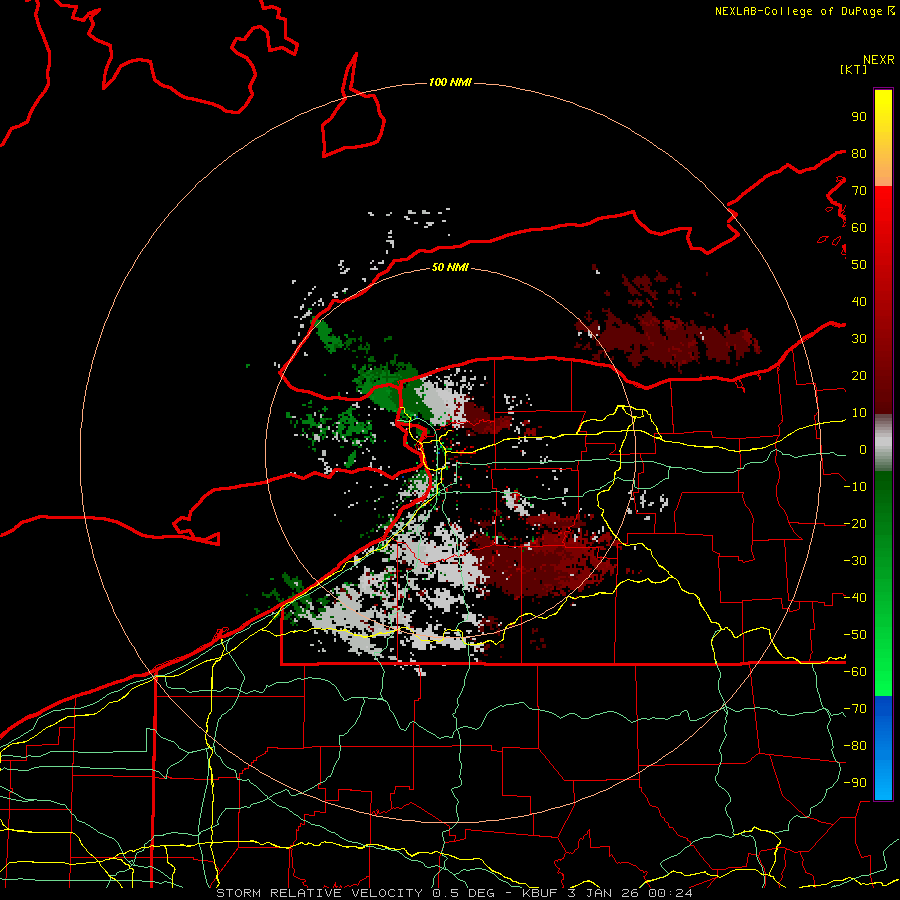Click the -70 legend value
This screenshot has height=900, width=900.
tap(855, 709)
